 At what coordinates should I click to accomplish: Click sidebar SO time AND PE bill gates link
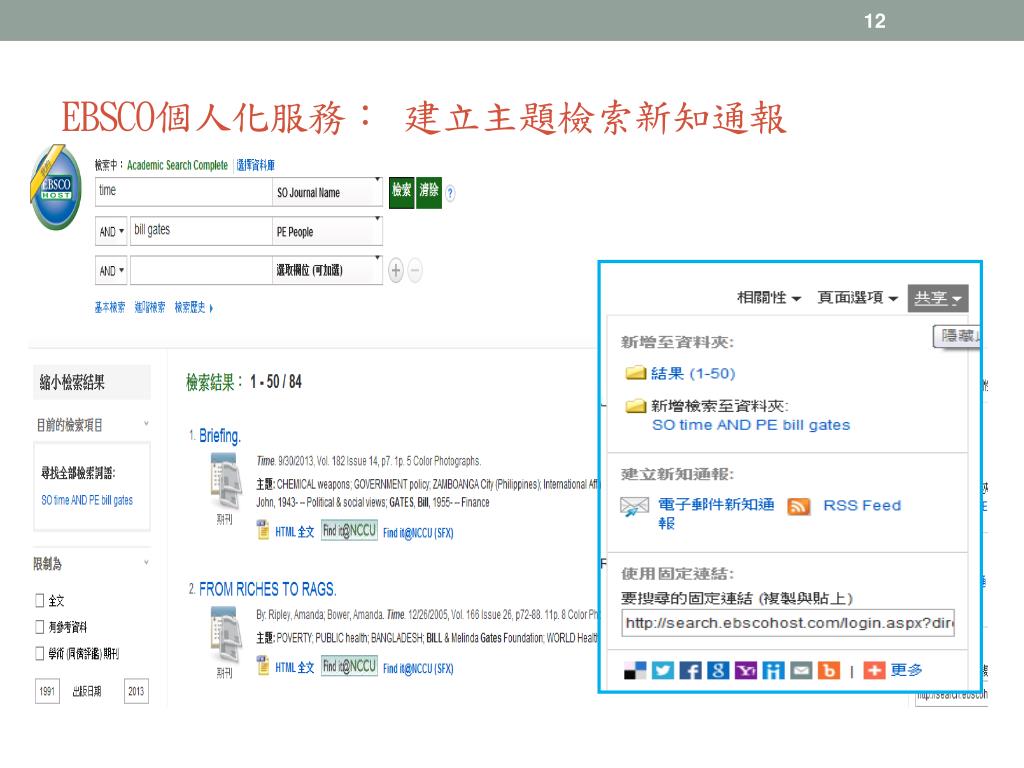pos(87,500)
